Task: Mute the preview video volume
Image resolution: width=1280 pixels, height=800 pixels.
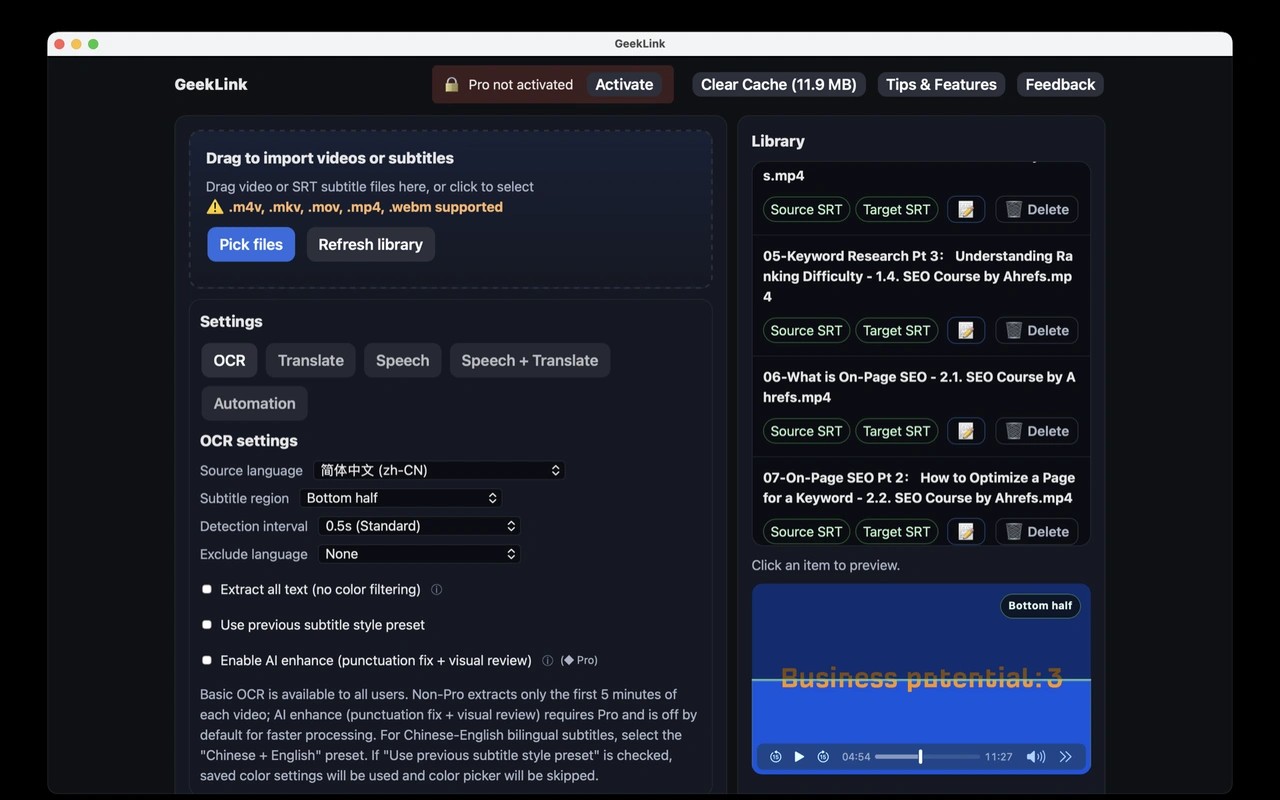Action: click(x=1036, y=757)
